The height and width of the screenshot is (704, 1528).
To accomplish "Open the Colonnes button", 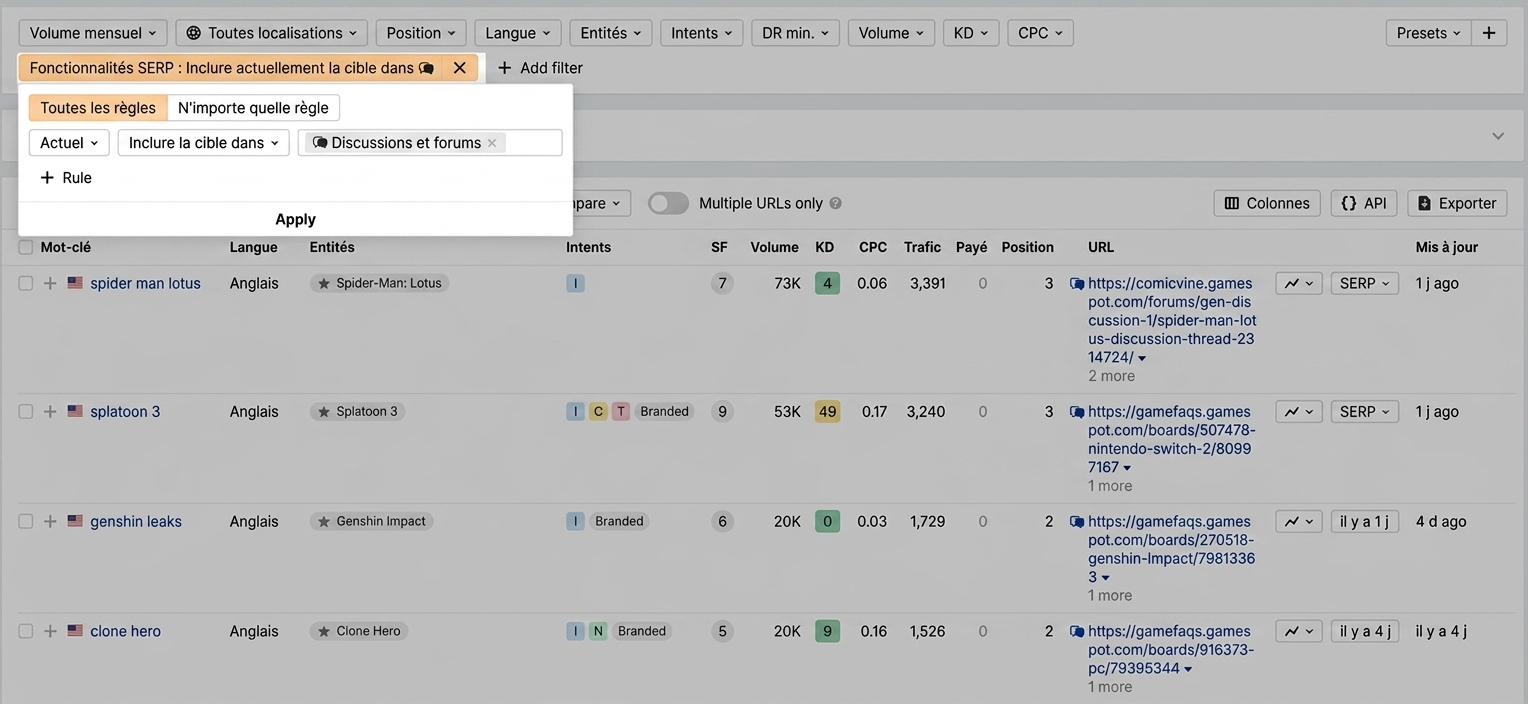I will (x=1267, y=204).
